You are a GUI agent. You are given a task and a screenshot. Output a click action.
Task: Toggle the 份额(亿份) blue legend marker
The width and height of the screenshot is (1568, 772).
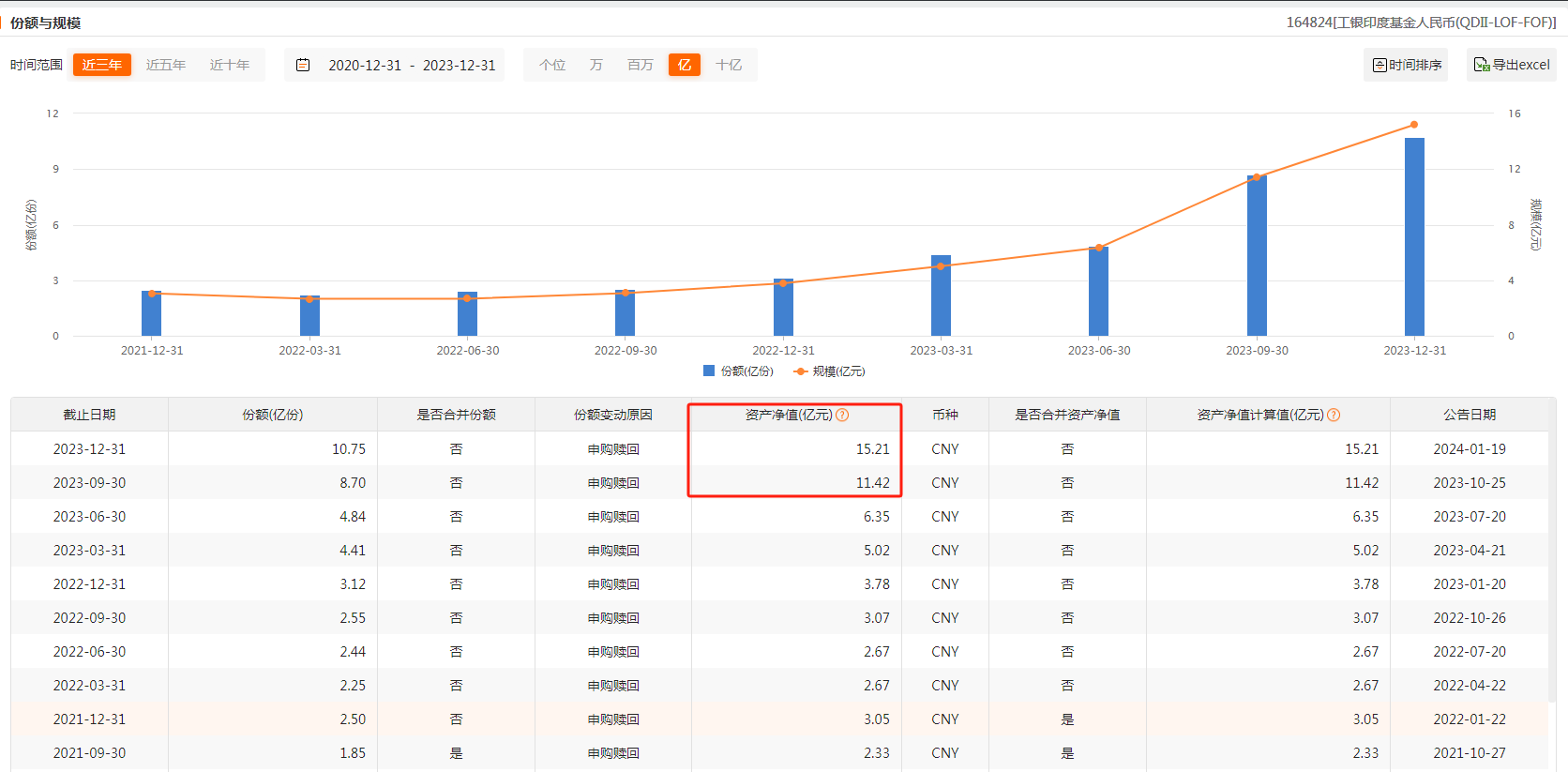click(709, 371)
